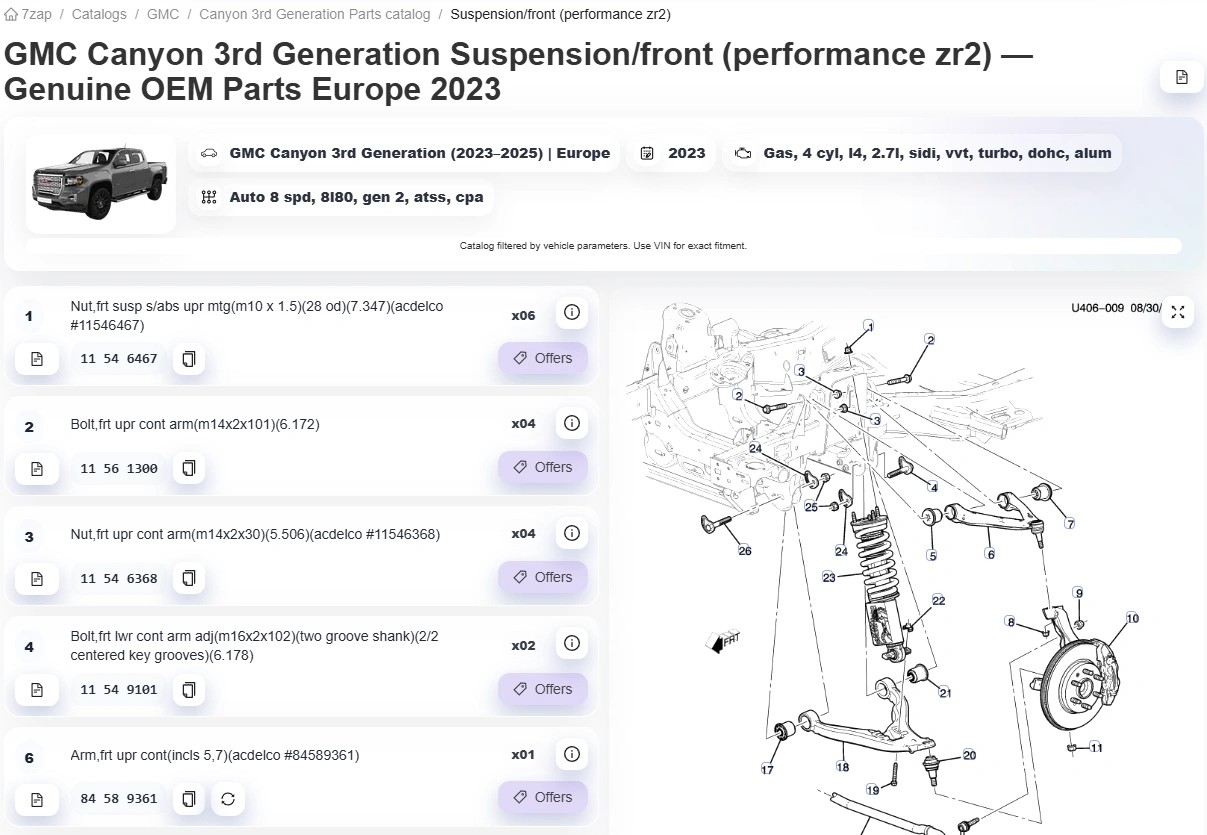1207x835 pixels.
Task: Click callout 23 on the suspension diagram
Action: point(829,577)
